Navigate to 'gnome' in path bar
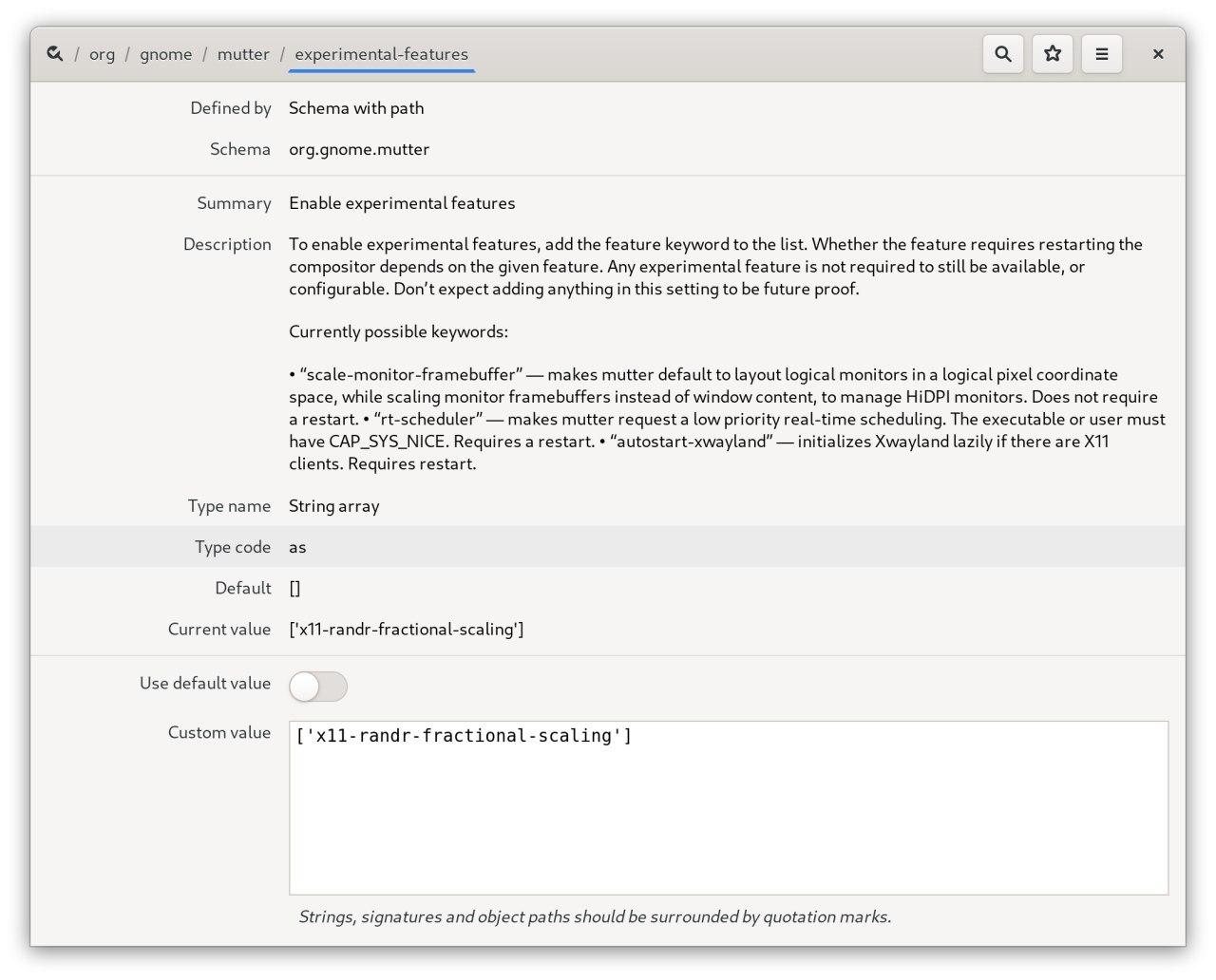The height and width of the screenshot is (980, 1216). click(x=166, y=54)
